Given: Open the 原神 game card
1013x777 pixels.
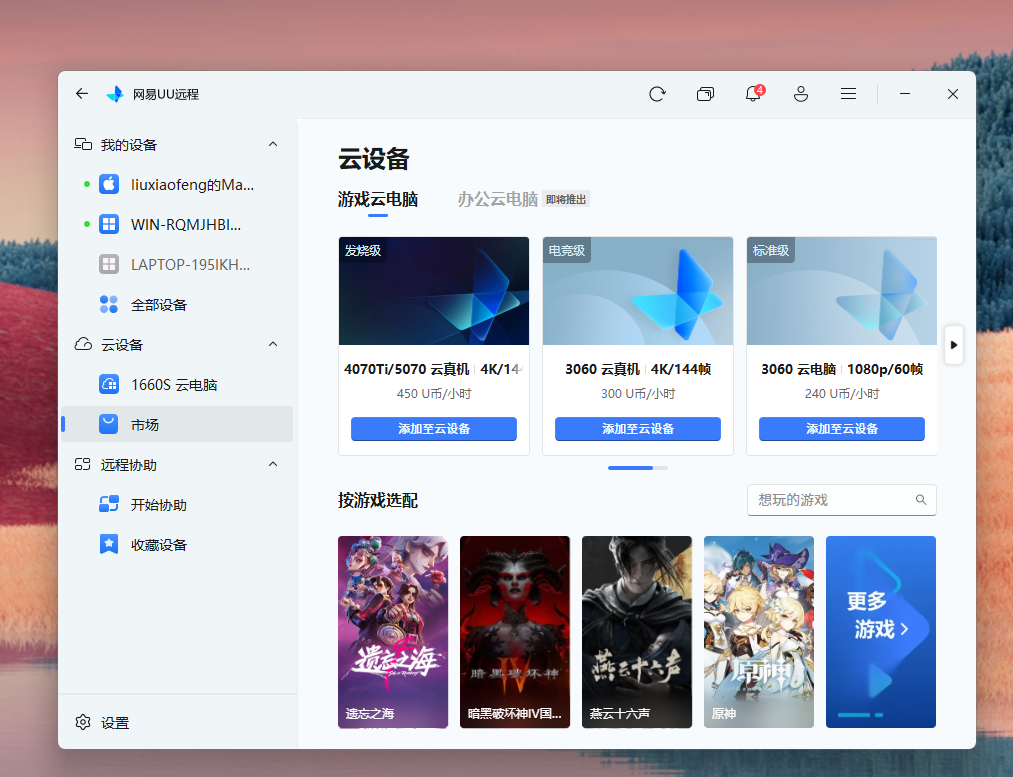Looking at the screenshot, I should point(759,632).
